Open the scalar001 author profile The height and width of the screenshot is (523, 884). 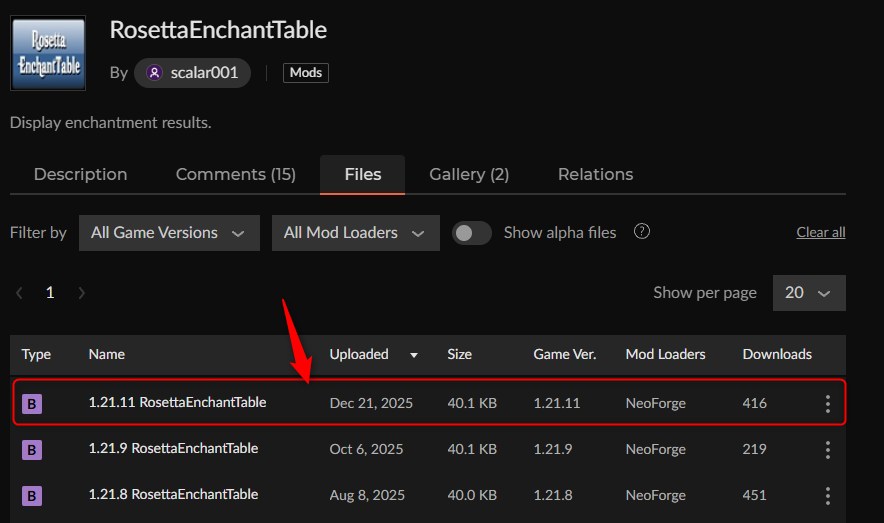click(192, 73)
